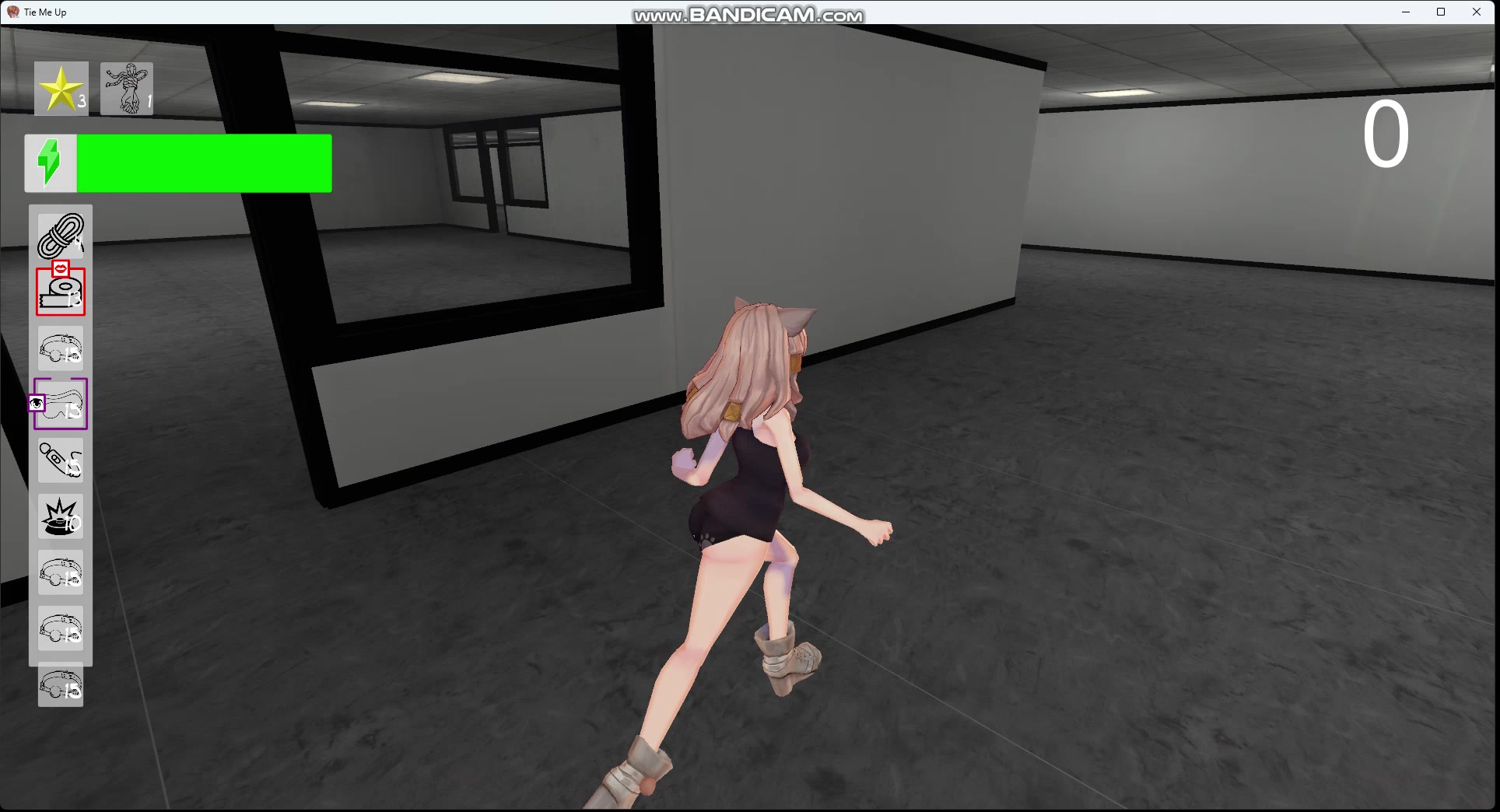
Task: Select the duct tape roll item
Action: tap(61, 292)
